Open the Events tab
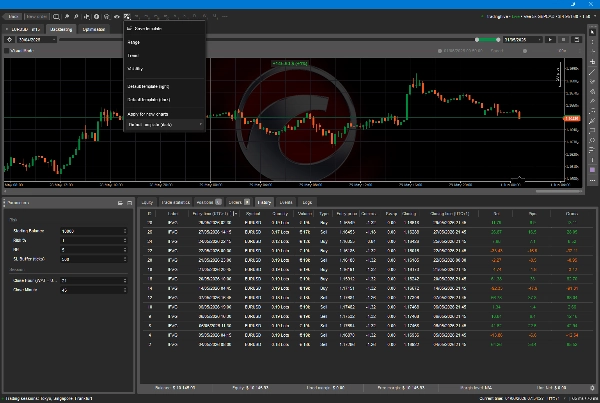 click(x=286, y=202)
